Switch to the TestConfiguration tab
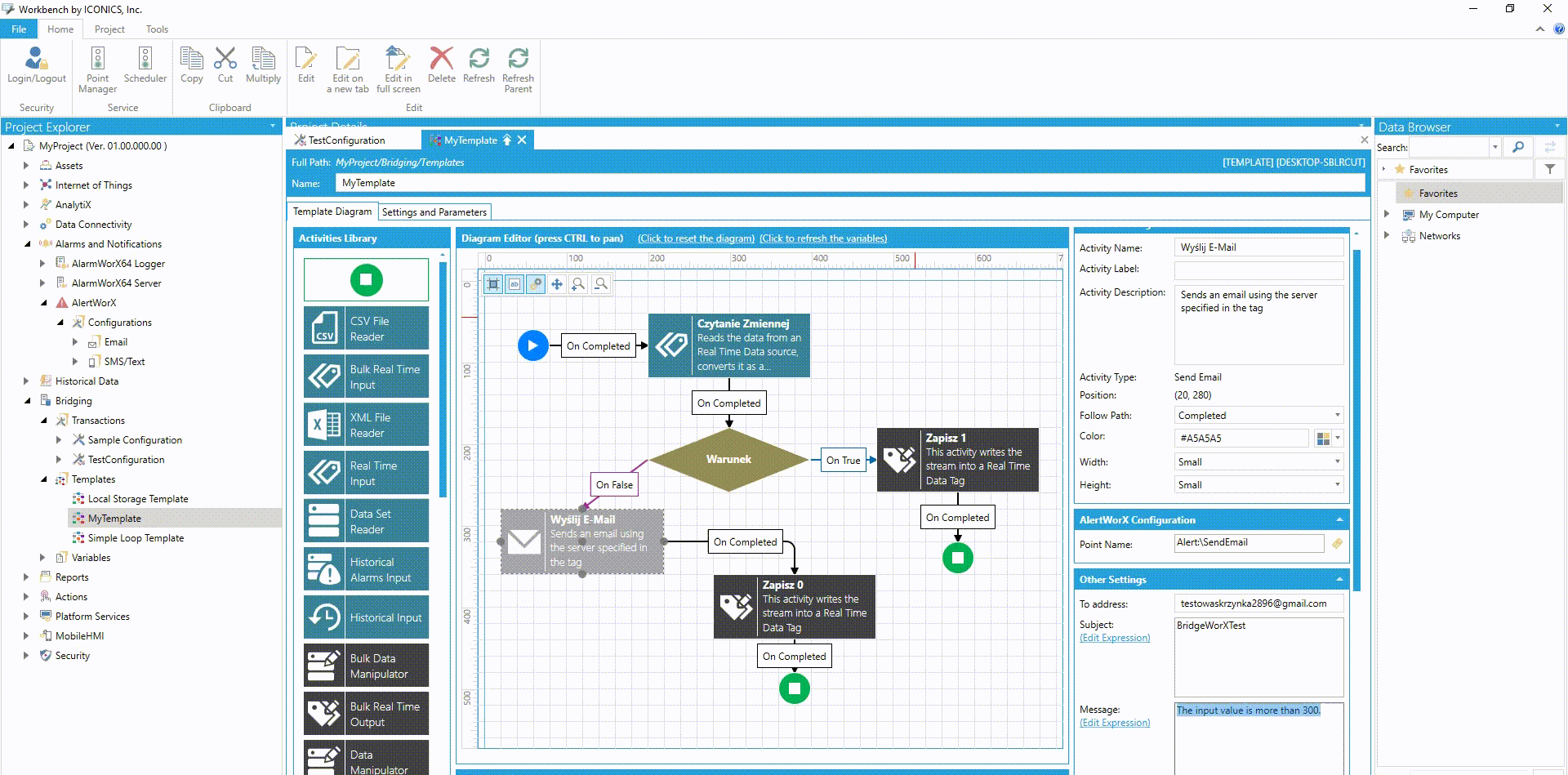The height and width of the screenshot is (775, 1568). pyautogui.click(x=346, y=140)
